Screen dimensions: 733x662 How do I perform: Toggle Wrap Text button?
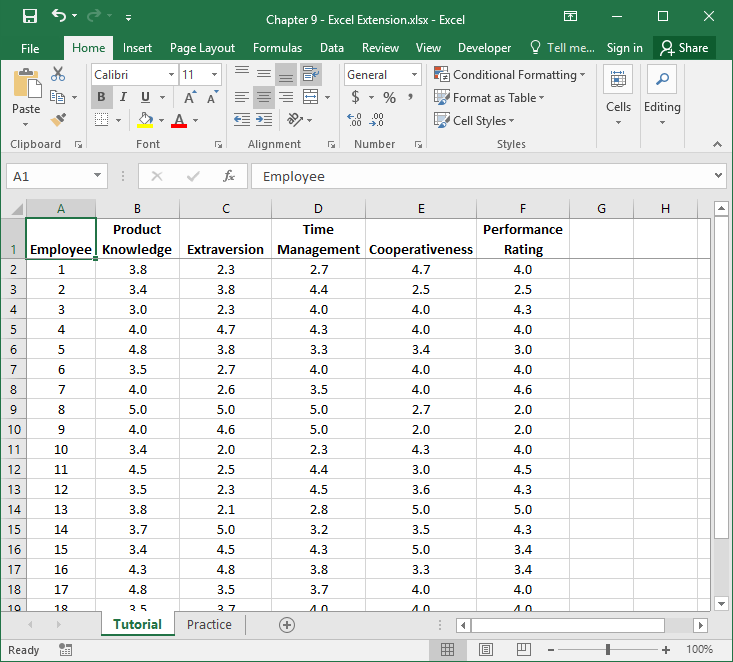pos(310,74)
